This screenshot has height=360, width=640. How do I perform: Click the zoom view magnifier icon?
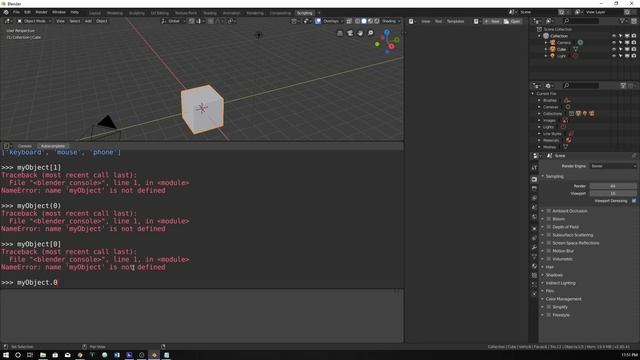pyautogui.click(x=370, y=33)
